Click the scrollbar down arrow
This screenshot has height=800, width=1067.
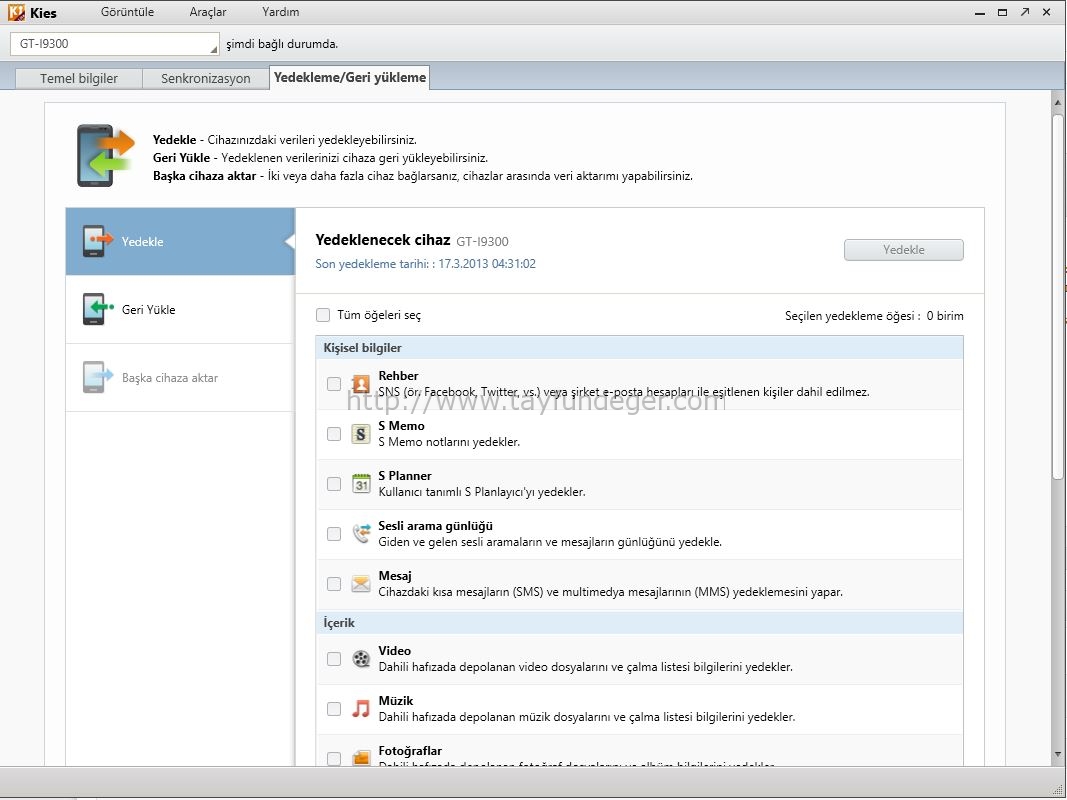[1057, 754]
